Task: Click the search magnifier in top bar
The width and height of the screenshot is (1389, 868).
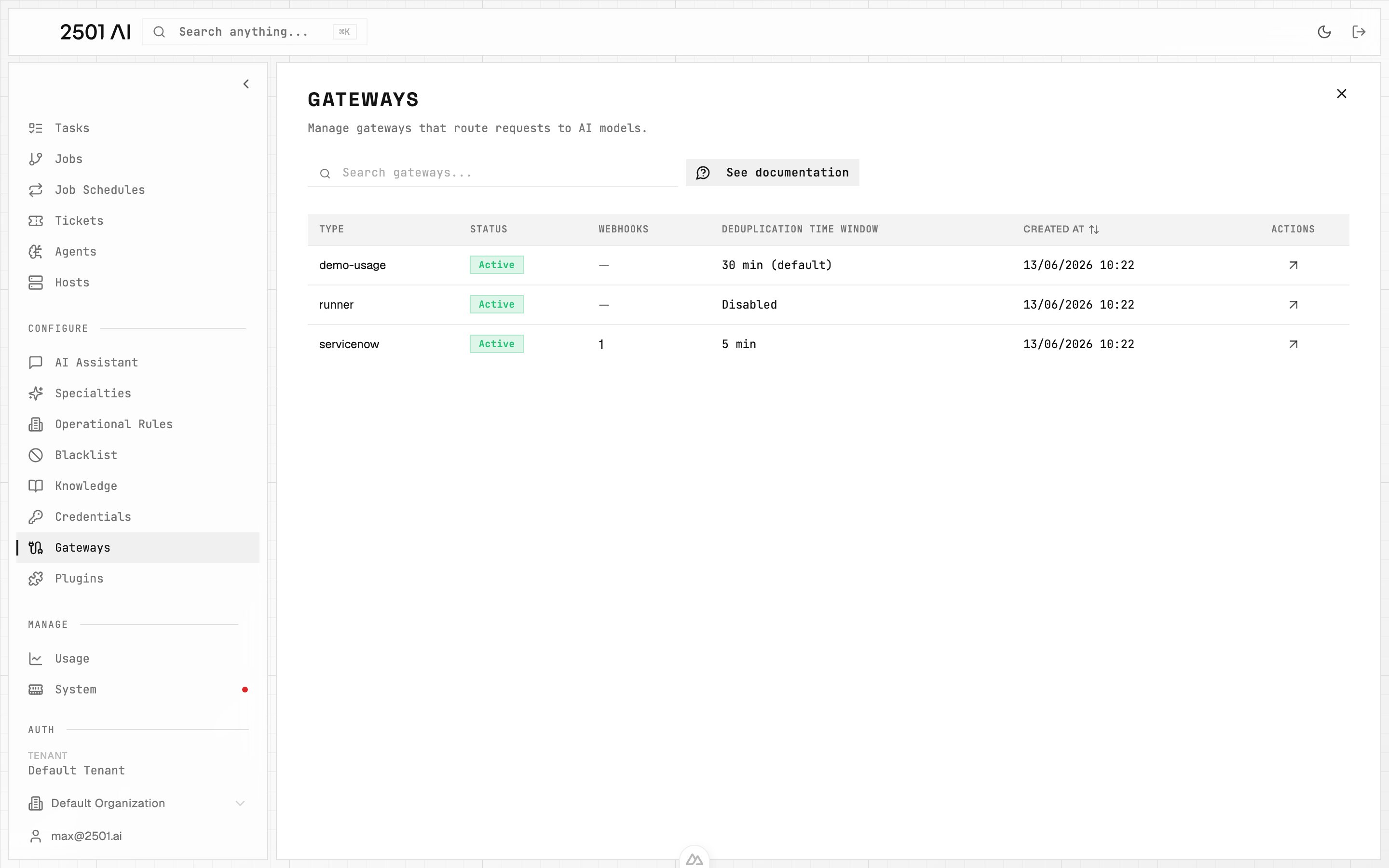Action: pyautogui.click(x=159, y=31)
